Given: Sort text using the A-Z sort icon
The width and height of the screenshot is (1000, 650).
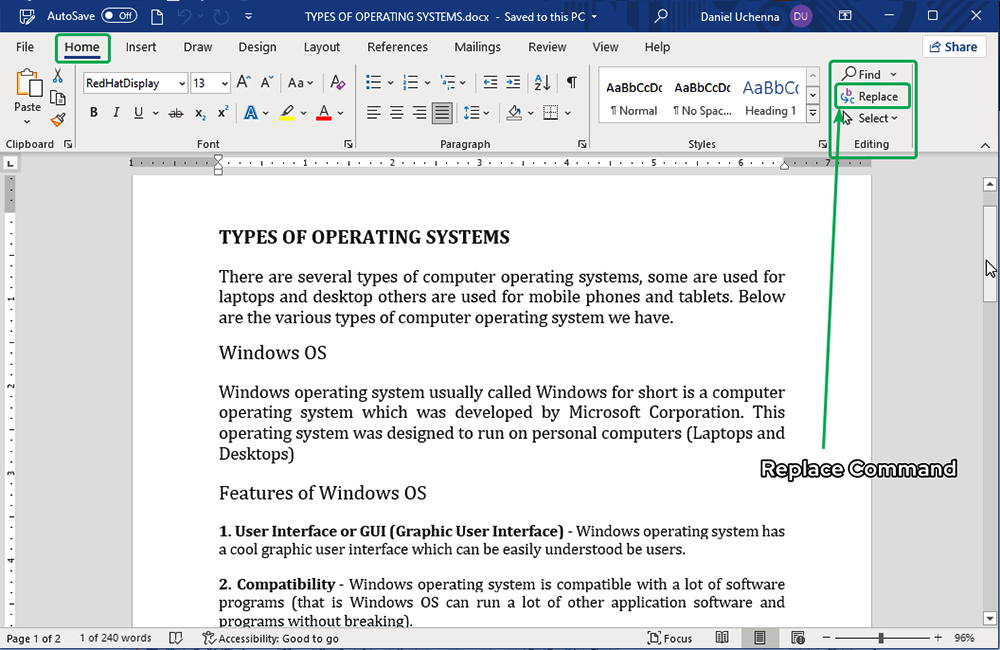Looking at the screenshot, I should point(542,83).
